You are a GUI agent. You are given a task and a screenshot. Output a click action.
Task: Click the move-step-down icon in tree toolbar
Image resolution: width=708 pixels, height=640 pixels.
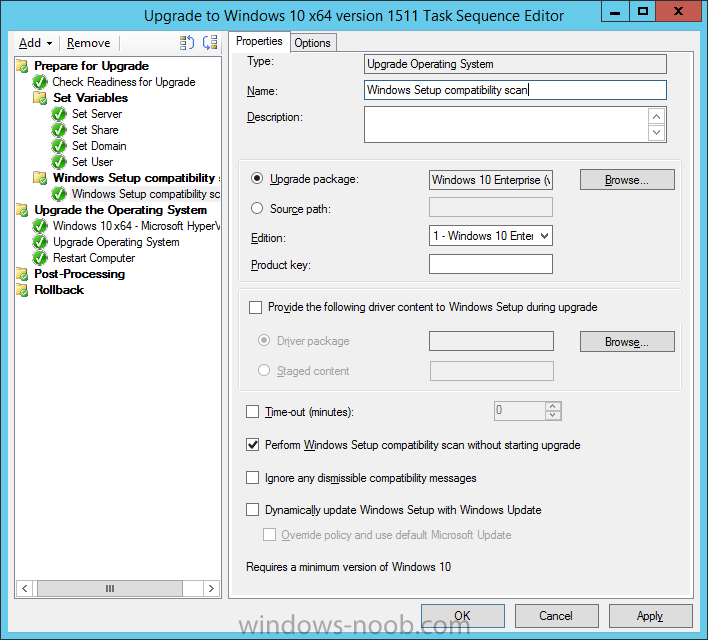pyautogui.click(x=210, y=42)
